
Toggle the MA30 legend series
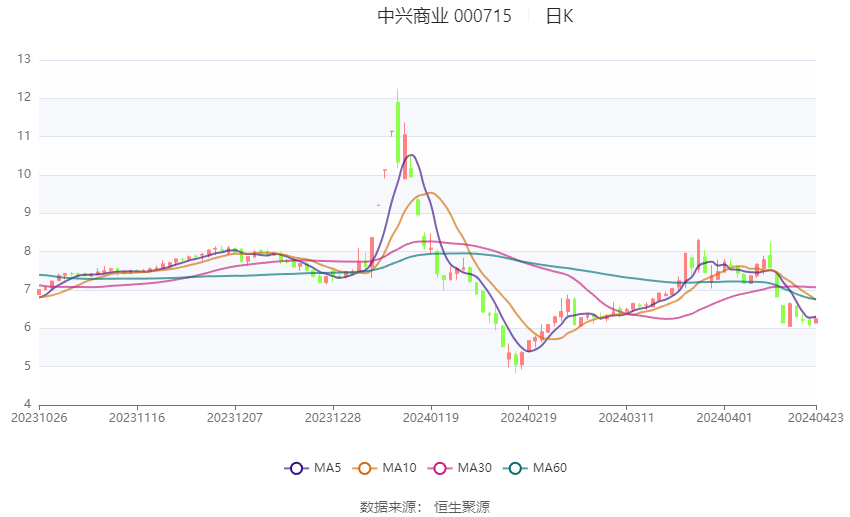pyautogui.click(x=460, y=468)
